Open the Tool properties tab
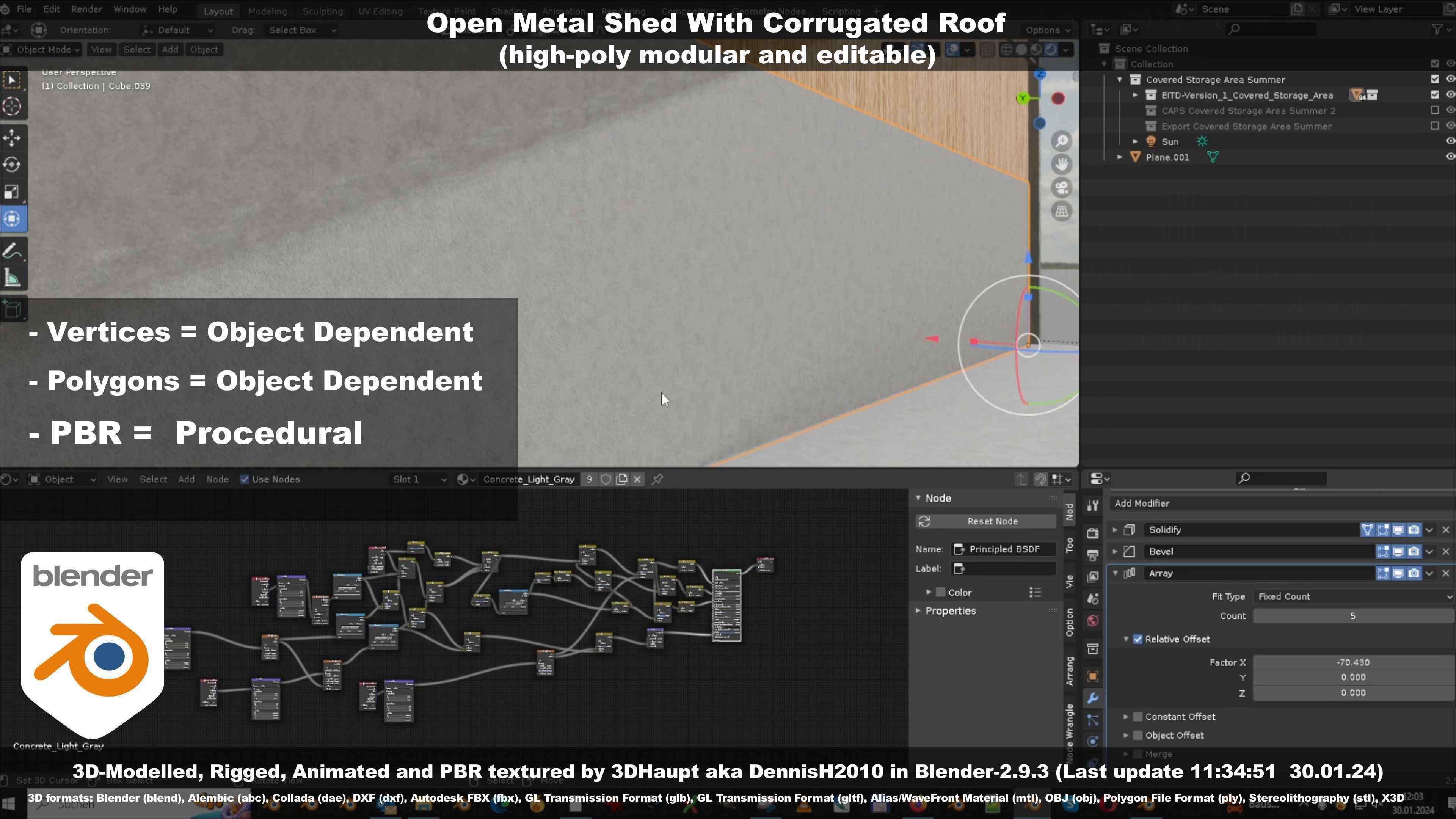The height and width of the screenshot is (819, 1456). tap(1092, 506)
